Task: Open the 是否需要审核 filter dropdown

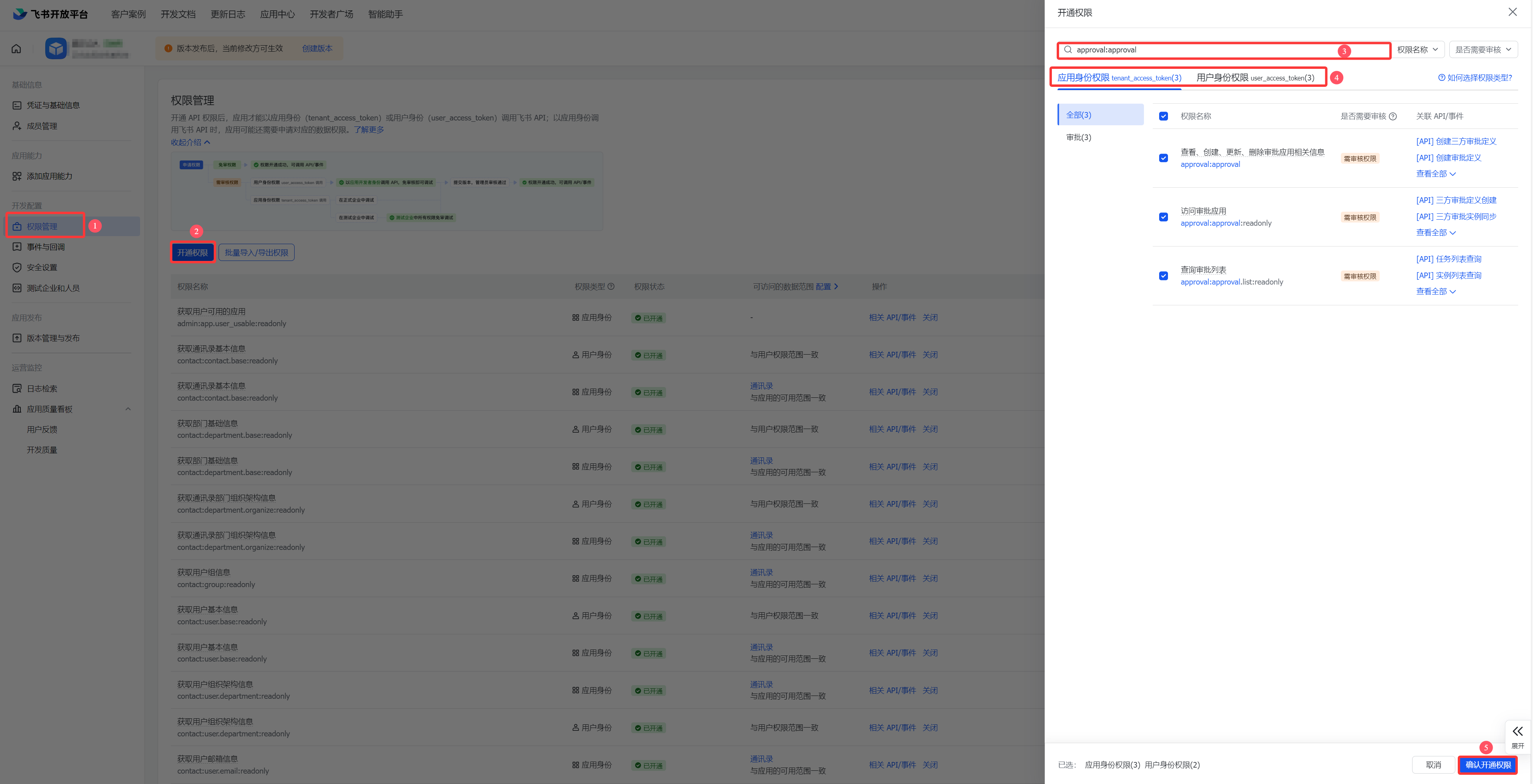Action: pos(1483,50)
